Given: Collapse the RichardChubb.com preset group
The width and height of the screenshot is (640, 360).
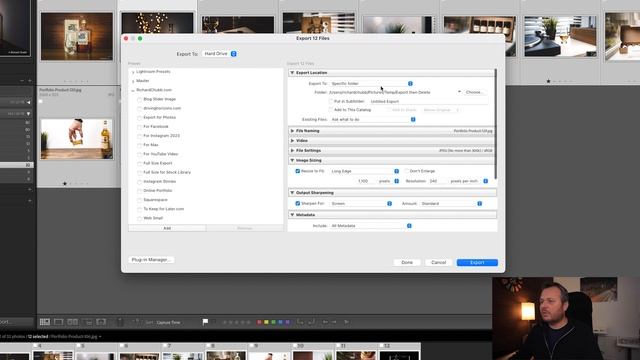Looking at the screenshot, I should [133, 90].
